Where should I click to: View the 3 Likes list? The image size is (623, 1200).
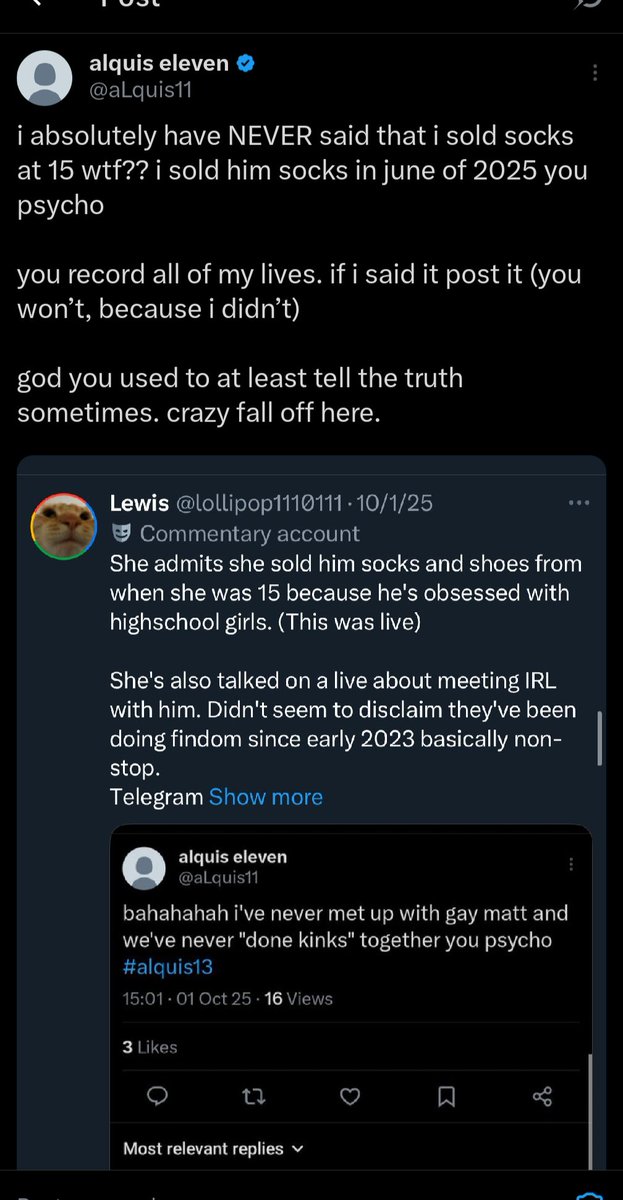(x=150, y=1047)
